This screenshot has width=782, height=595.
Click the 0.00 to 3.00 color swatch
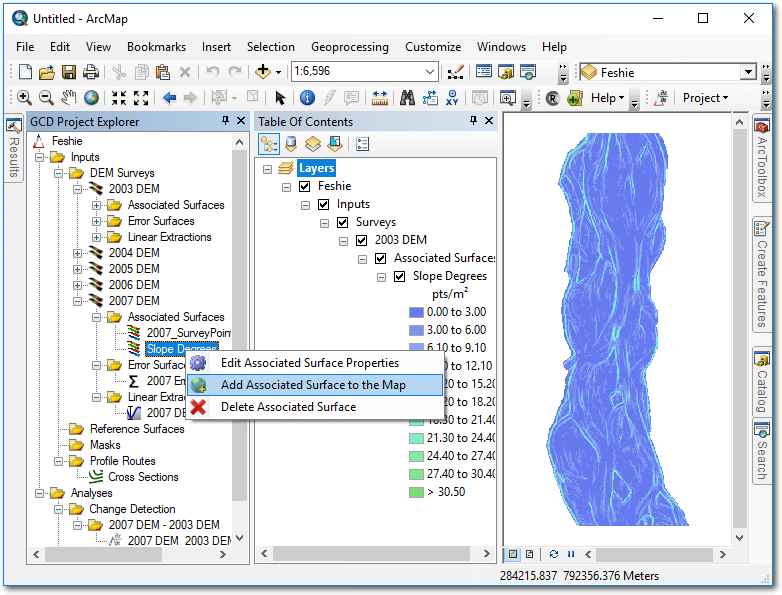tap(416, 313)
